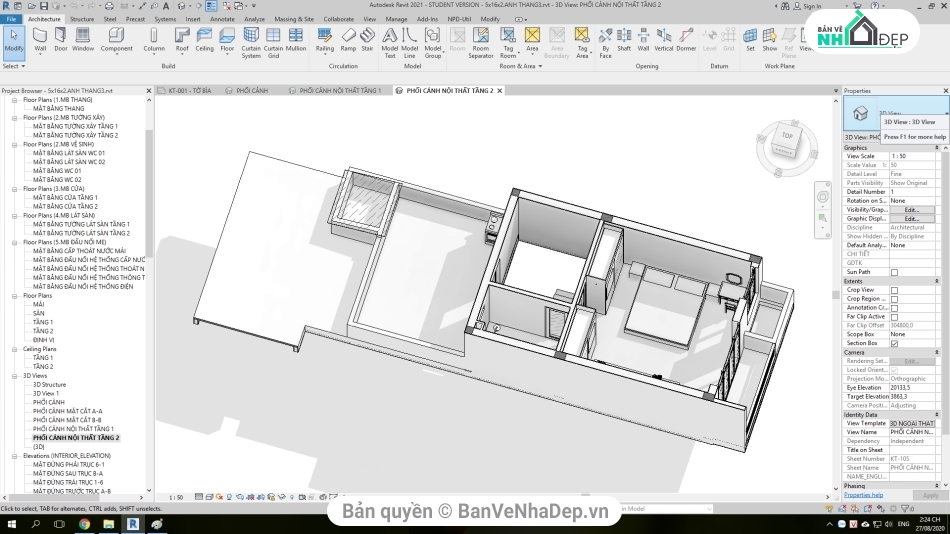Open the Annotate ribbon tab

(222, 19)
